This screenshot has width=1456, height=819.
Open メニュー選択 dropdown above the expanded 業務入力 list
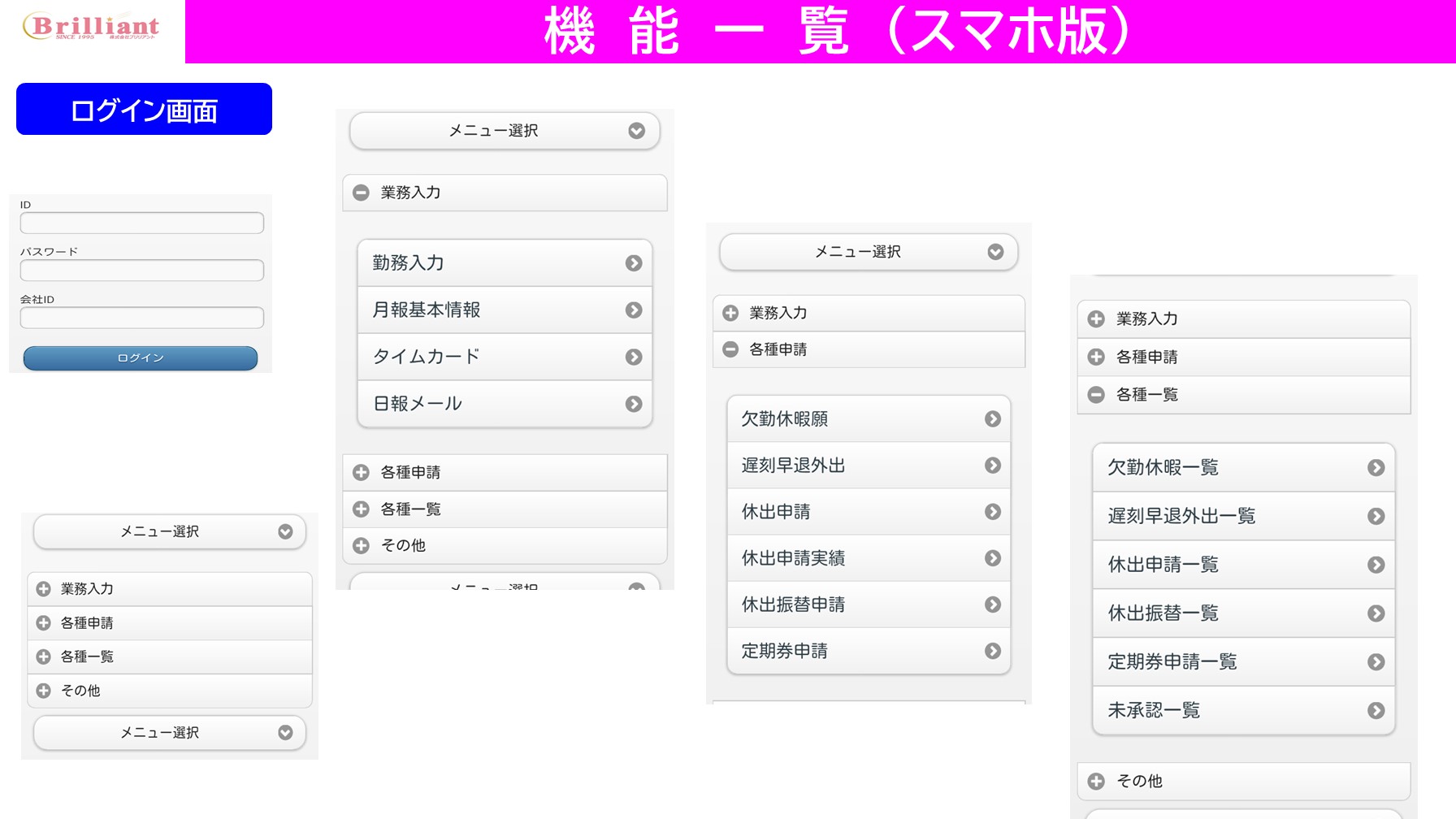coord(505,131)
